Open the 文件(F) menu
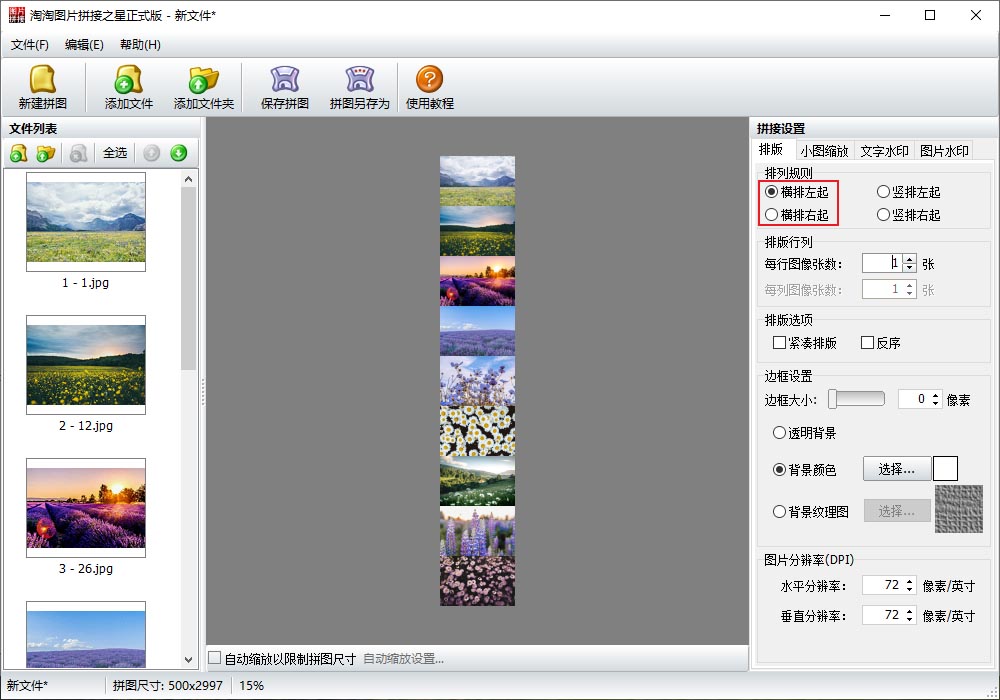 pyautogui.click(x=29, y=45)
